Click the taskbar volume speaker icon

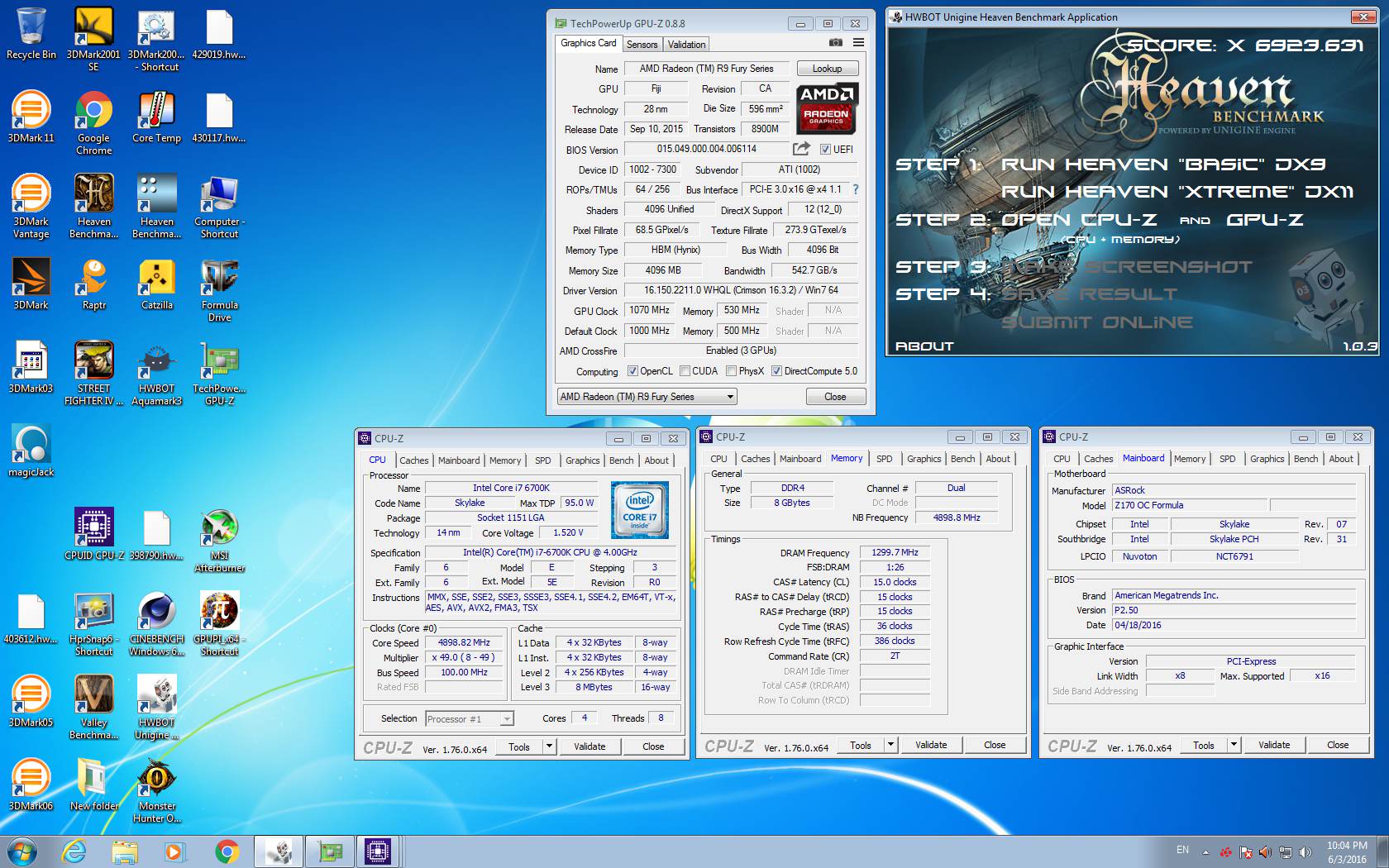(x=1305, y=851)
